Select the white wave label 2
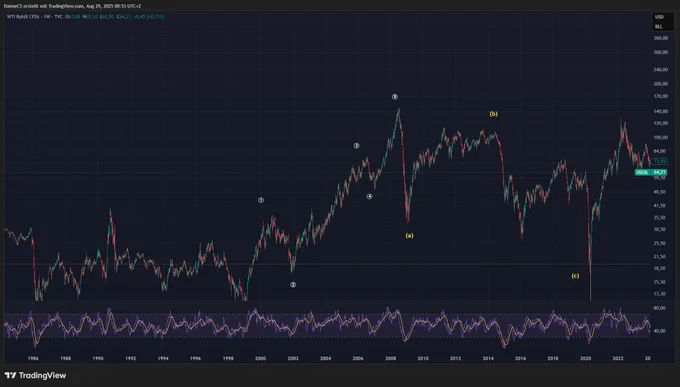This screenshot has height=387, width=680. click(x=293, y=285)
